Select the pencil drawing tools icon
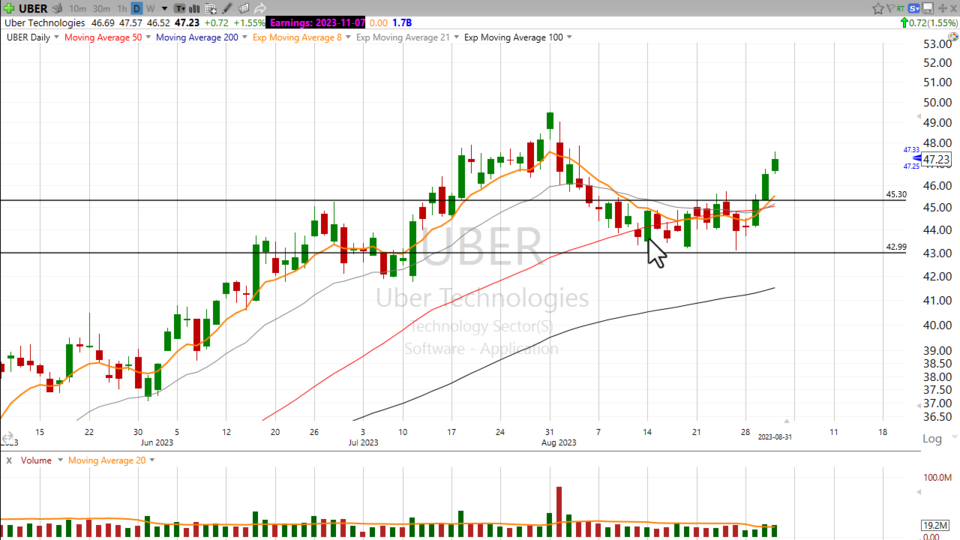 (227, 9)
